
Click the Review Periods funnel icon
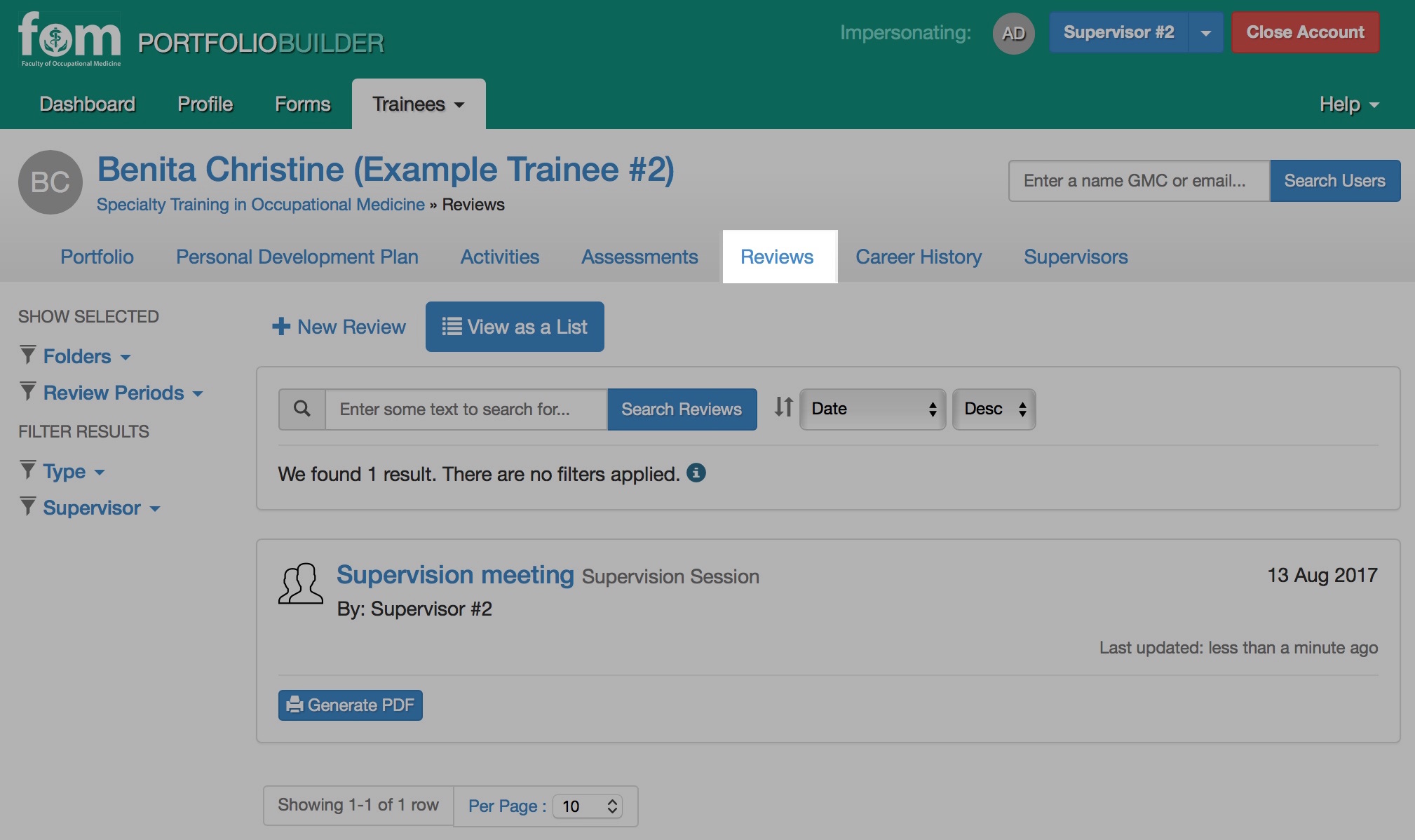tap(27, 391)
